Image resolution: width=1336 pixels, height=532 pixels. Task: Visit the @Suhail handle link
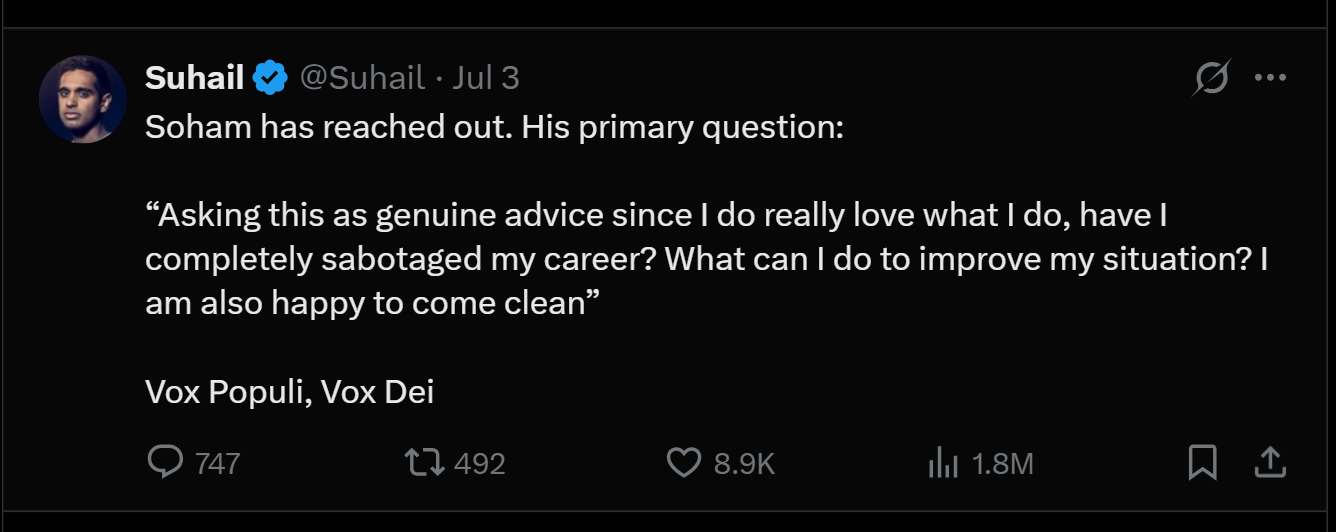[362, 78]
